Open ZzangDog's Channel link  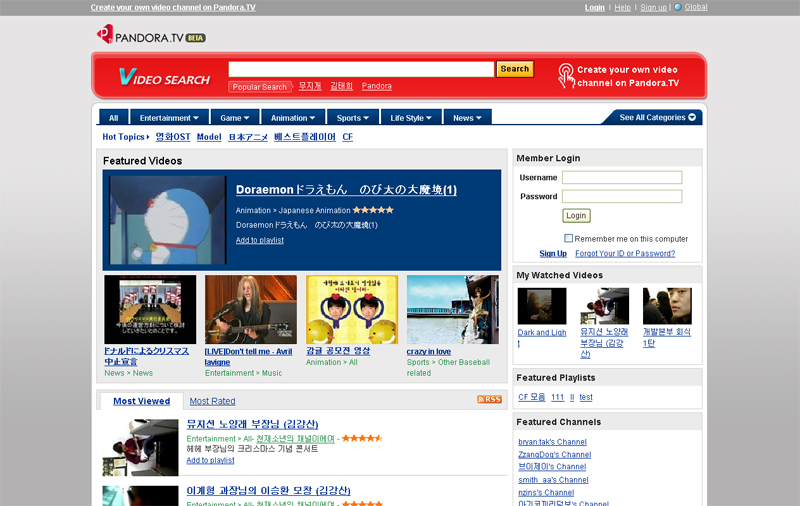pos(555,454)
